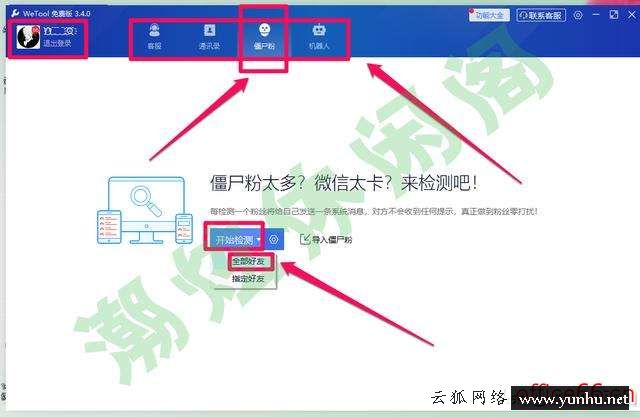Switch to the 僵尸粉 tab

coord(264,37)
